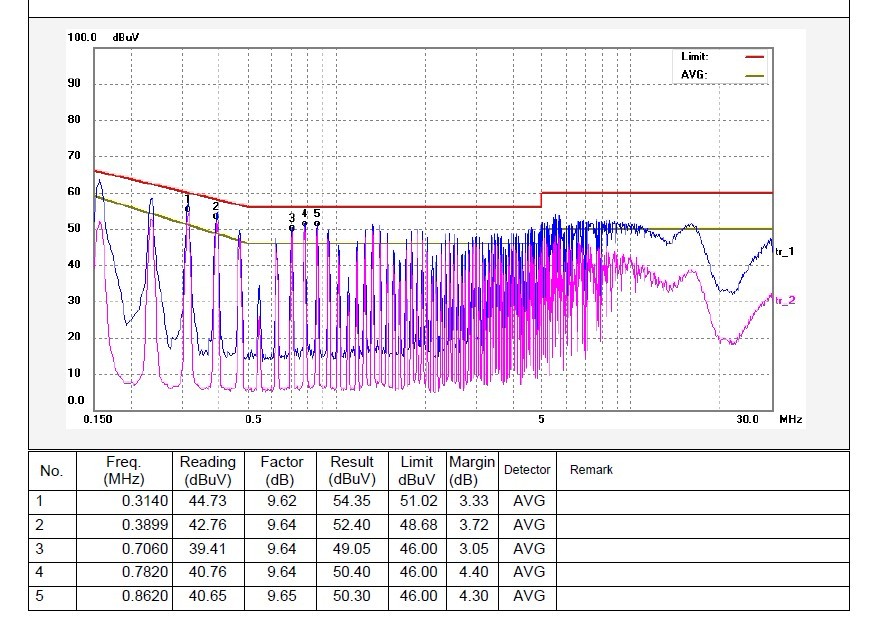The height and width of the screenshot is (622, 885).
Task: Click the "30.0" x-axis end label
Action: click(747, 419)
